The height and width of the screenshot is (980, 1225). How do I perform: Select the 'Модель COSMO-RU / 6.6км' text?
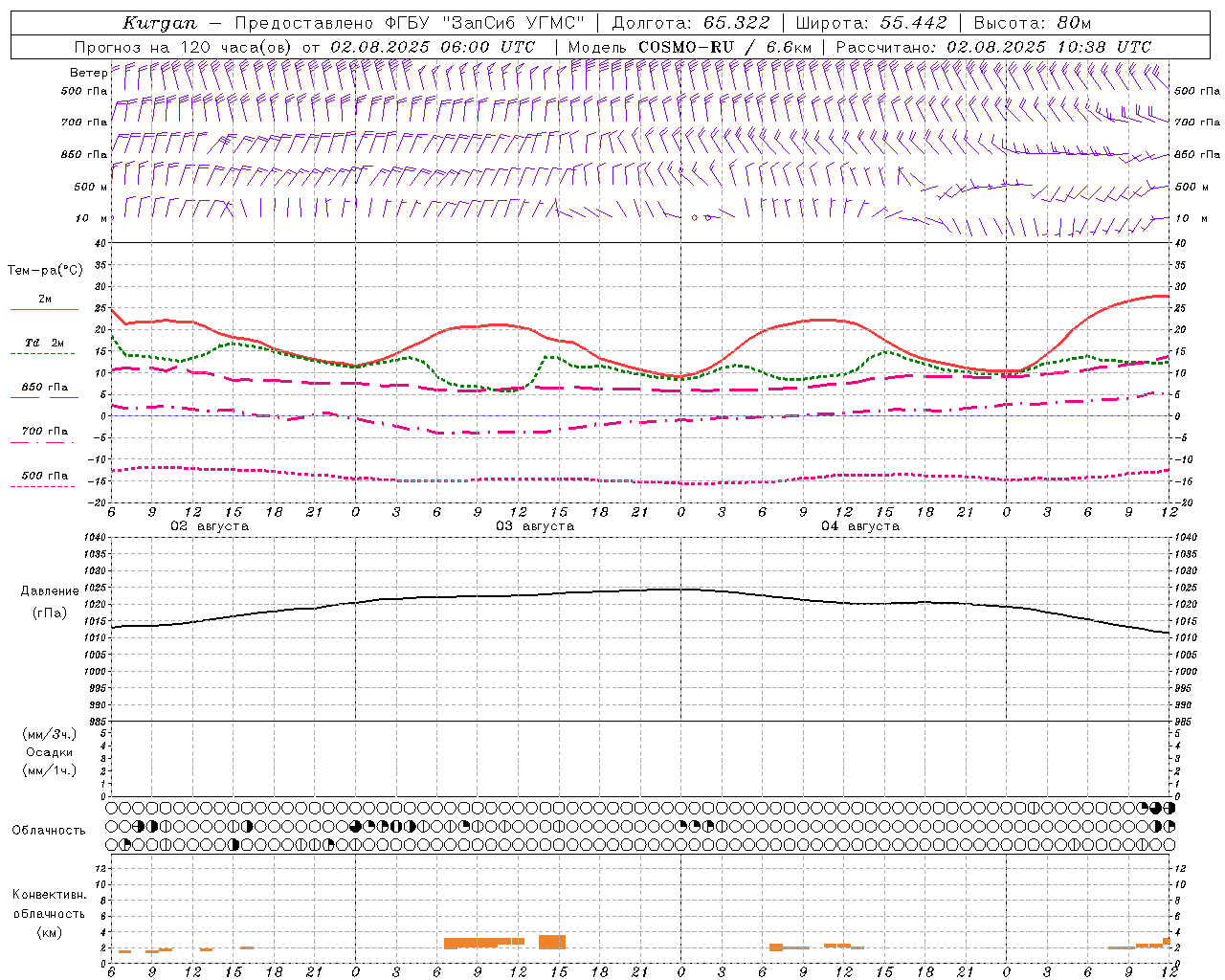[x=690, y=47]
